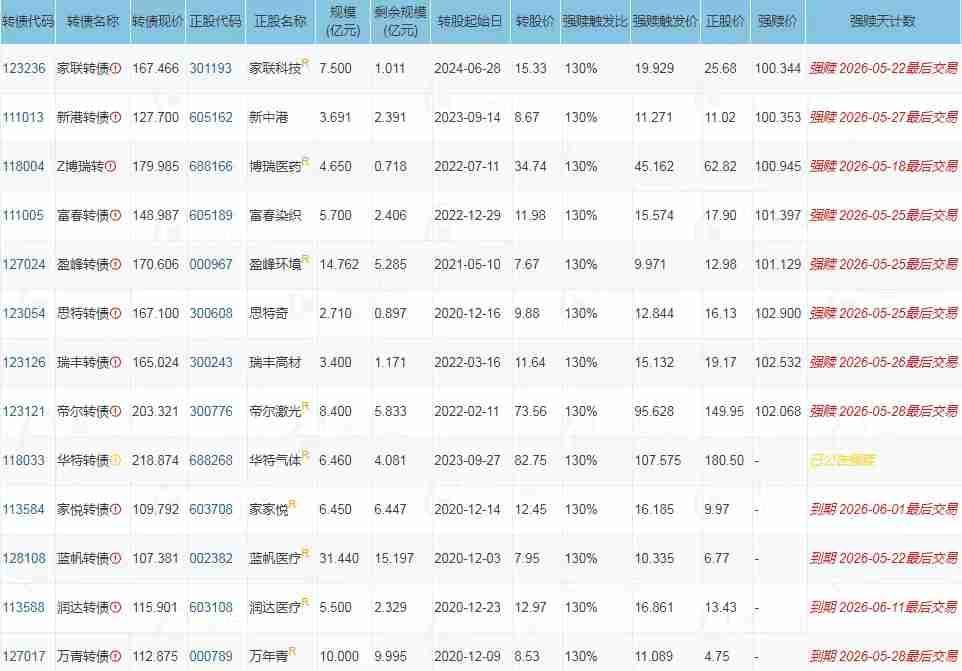Click the R marker next to 华特气体
Viewport: 962px width, 671px height.
[x=306, y=455]
